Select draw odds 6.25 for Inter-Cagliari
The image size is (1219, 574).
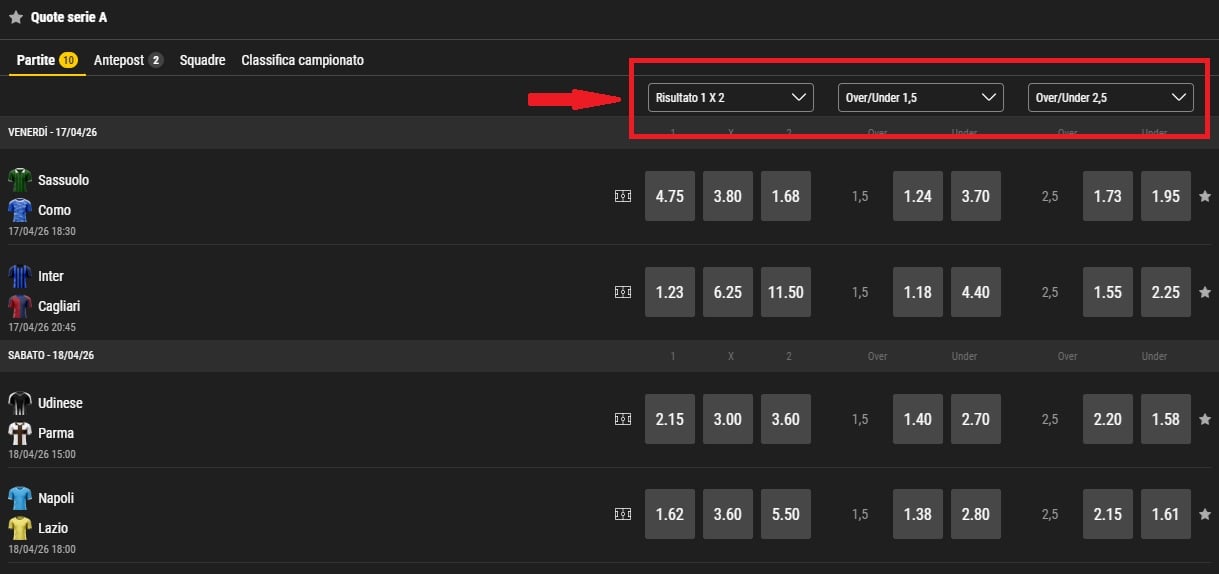coord(728,292)
